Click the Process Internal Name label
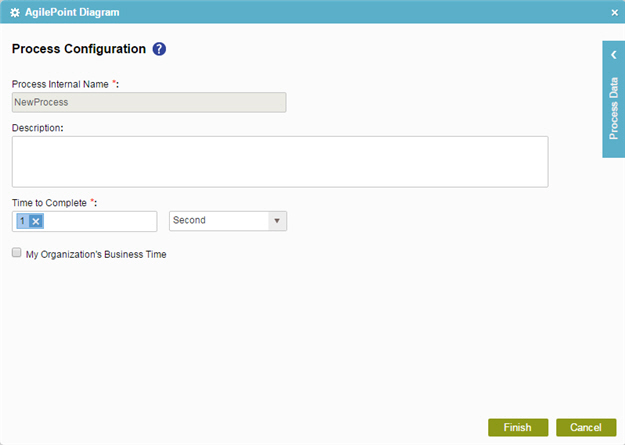The height and width of the screenshot is (445, 625). 65,84
